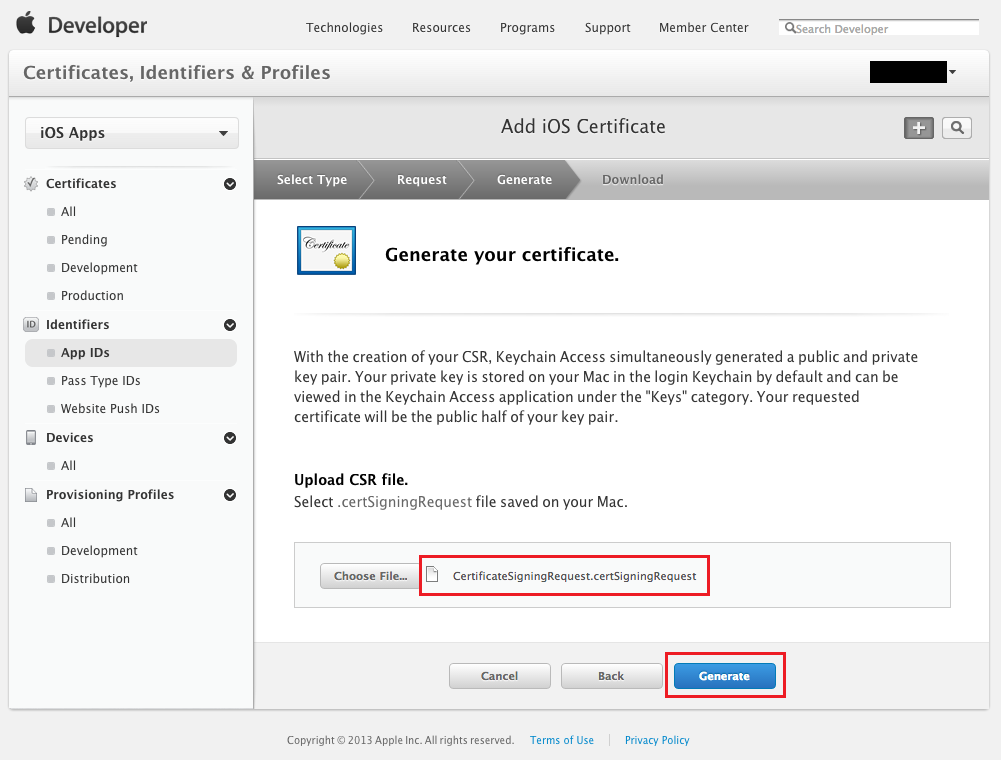Viewport: 1001px width, 760px height.
Task: Open Pass Type IDs
Action: [101, 381]
